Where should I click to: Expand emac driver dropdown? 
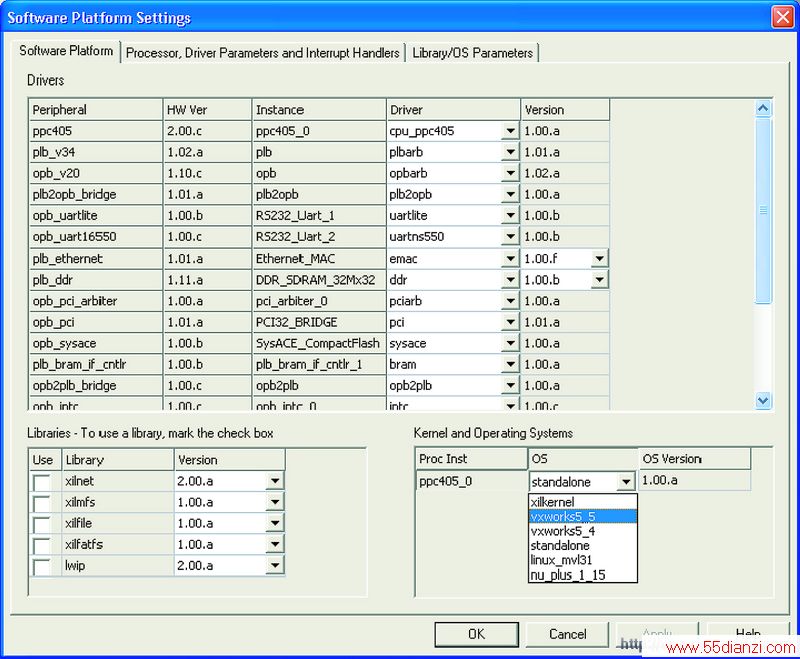coord(510,259)
